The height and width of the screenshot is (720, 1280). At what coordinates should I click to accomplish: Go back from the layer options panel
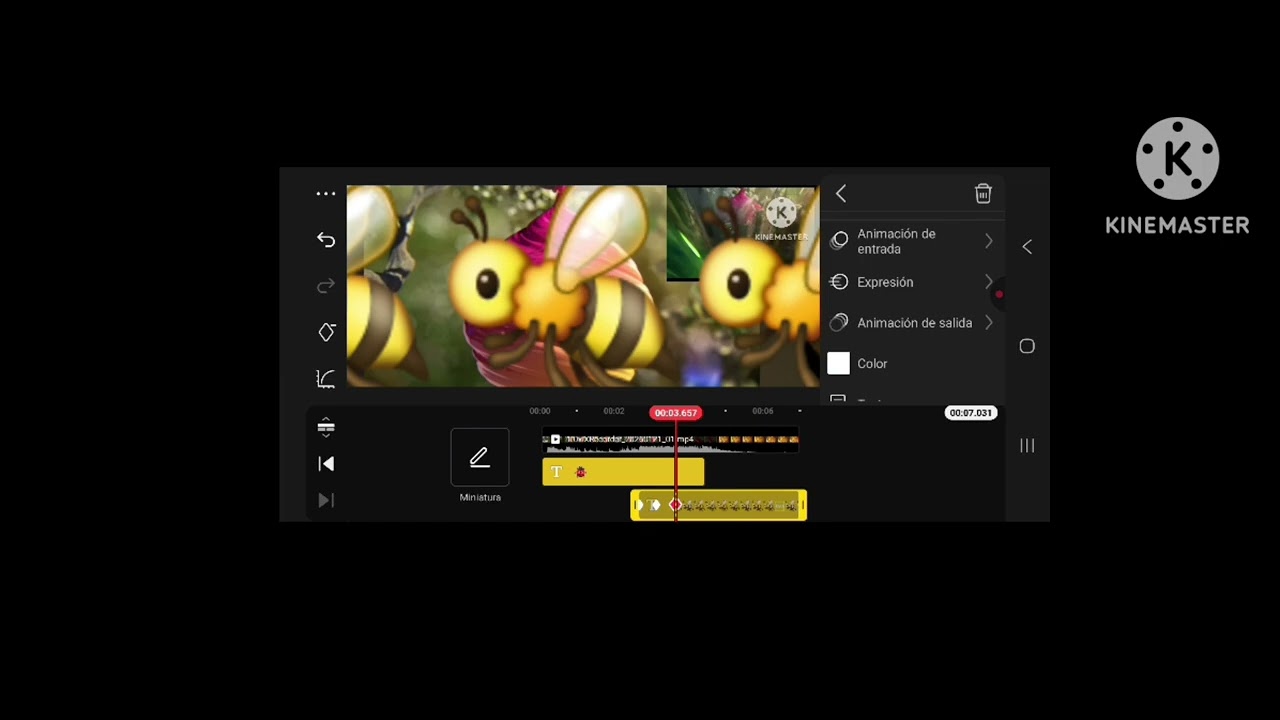coord(841,194)
